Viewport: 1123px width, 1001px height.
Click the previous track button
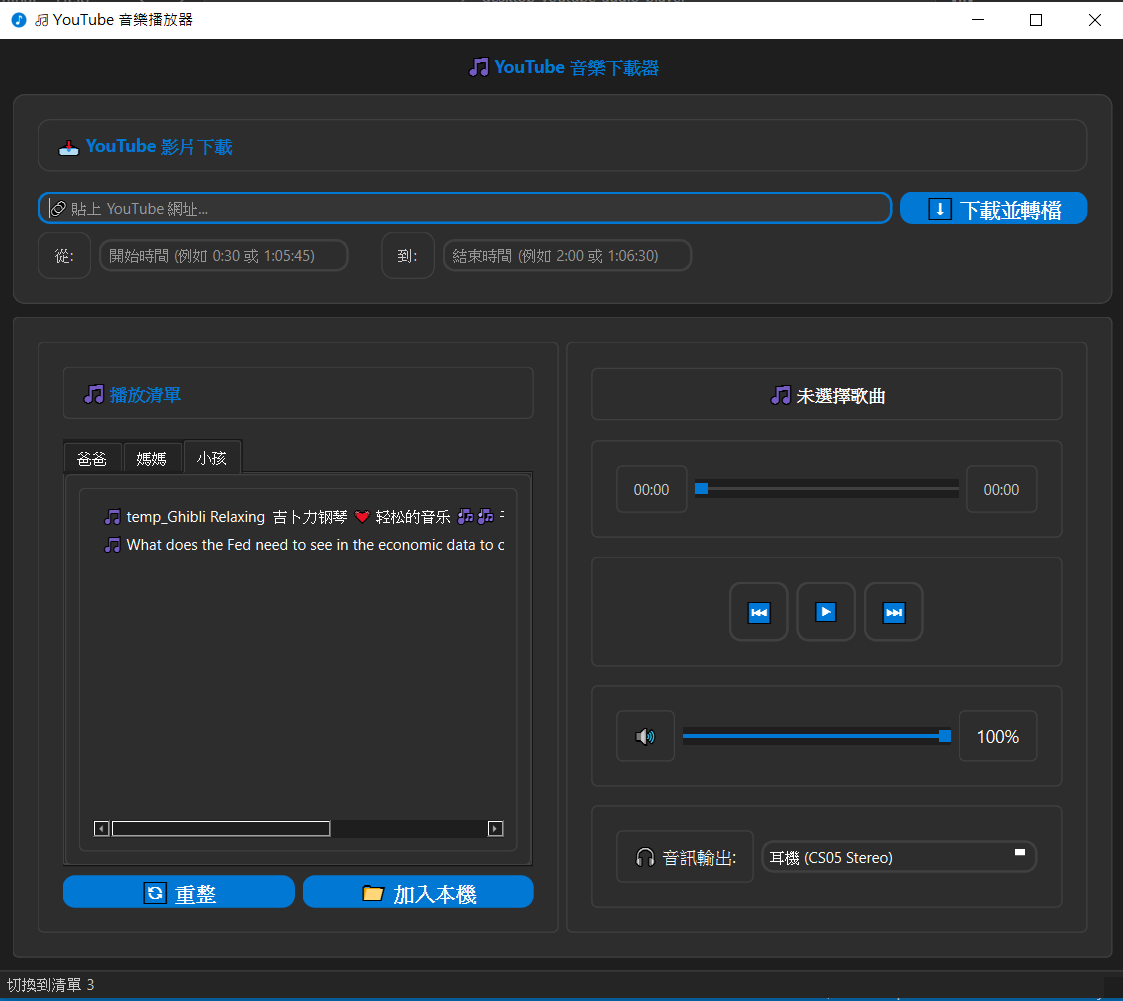point(759,612)
